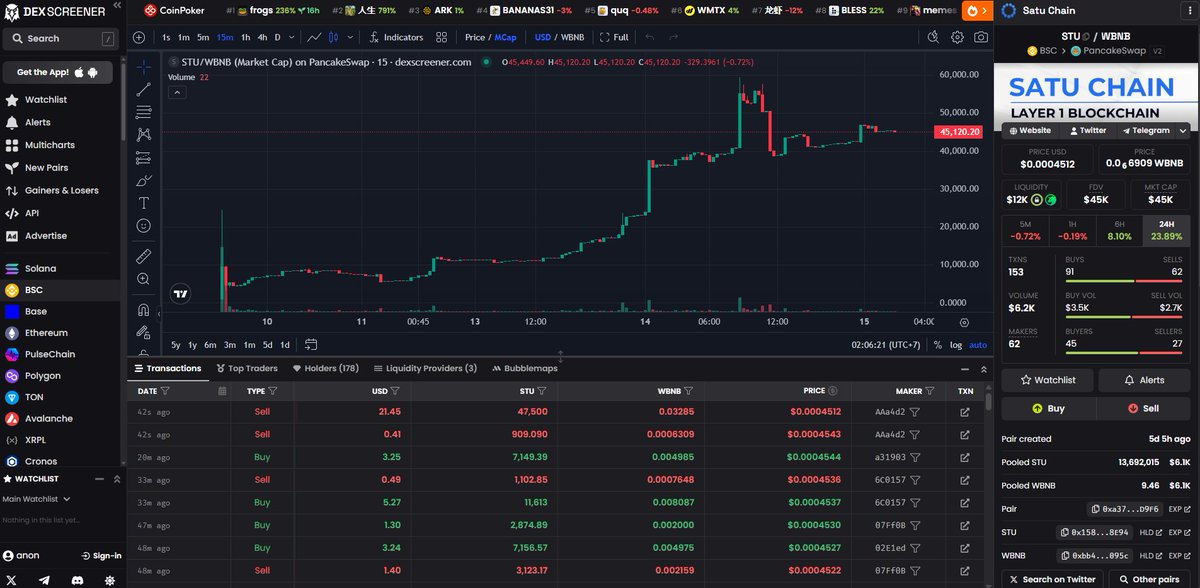Image resolution: width=1200 pixels, height=588 pixels.
Task: Select the 1h timeframe
Action: (247, 37)
